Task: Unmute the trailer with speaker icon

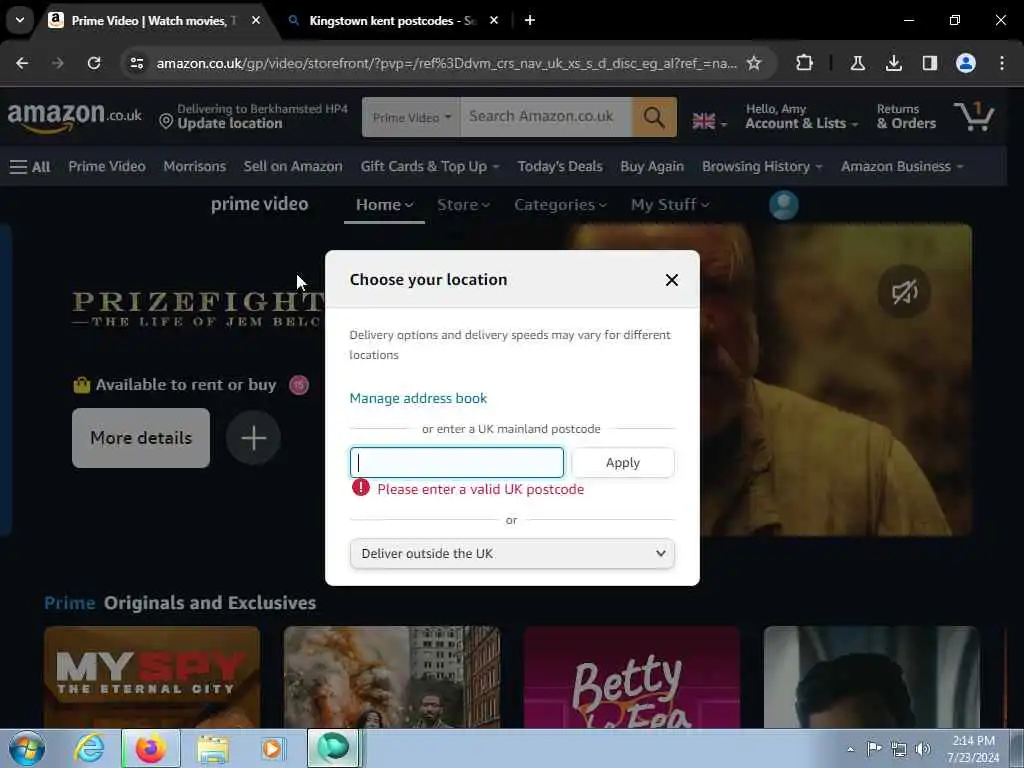Action: point(904,291)
